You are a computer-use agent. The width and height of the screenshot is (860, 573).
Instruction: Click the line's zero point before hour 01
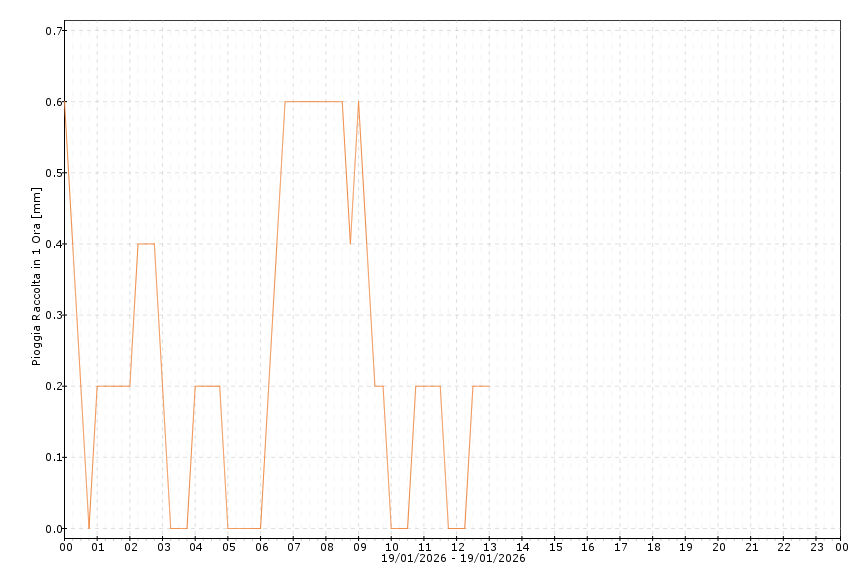pyautogui.click(x=89, y=528)
